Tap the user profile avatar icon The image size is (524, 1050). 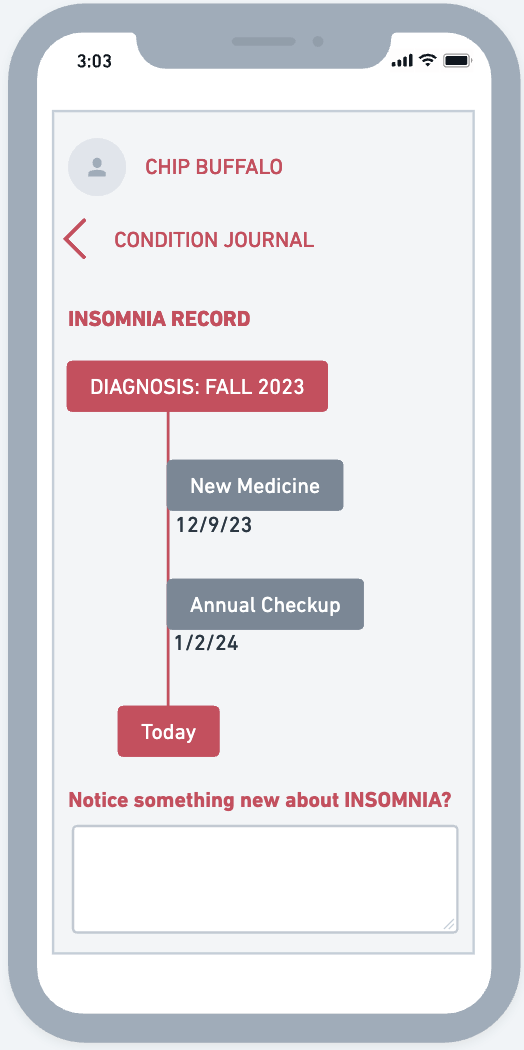[97, 167]
